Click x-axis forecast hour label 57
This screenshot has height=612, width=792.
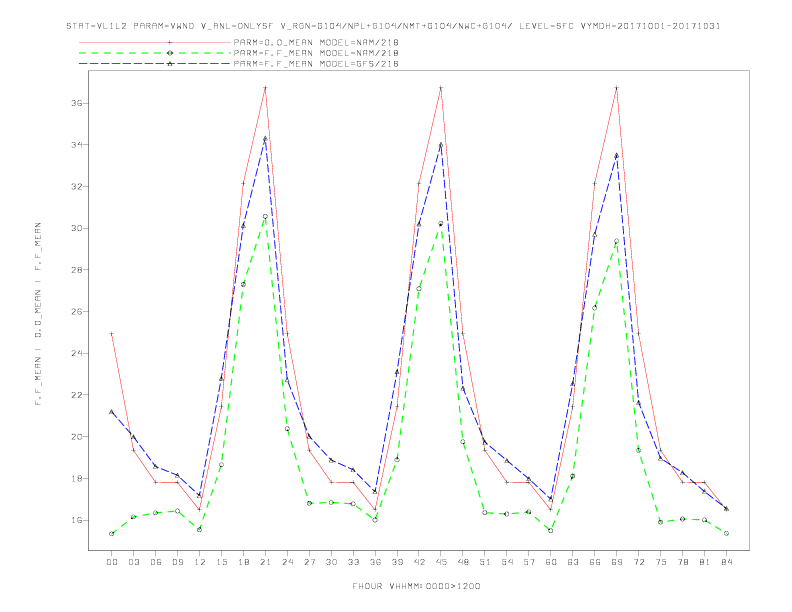529,562
